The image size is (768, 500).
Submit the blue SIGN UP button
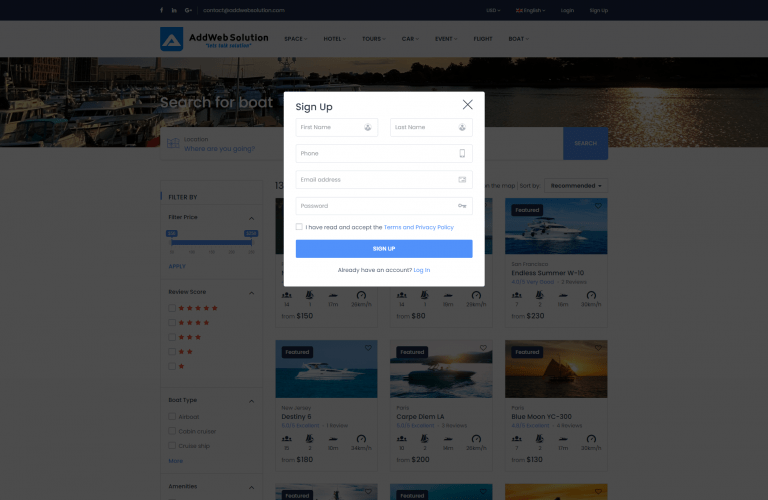(x=384, y=249)
